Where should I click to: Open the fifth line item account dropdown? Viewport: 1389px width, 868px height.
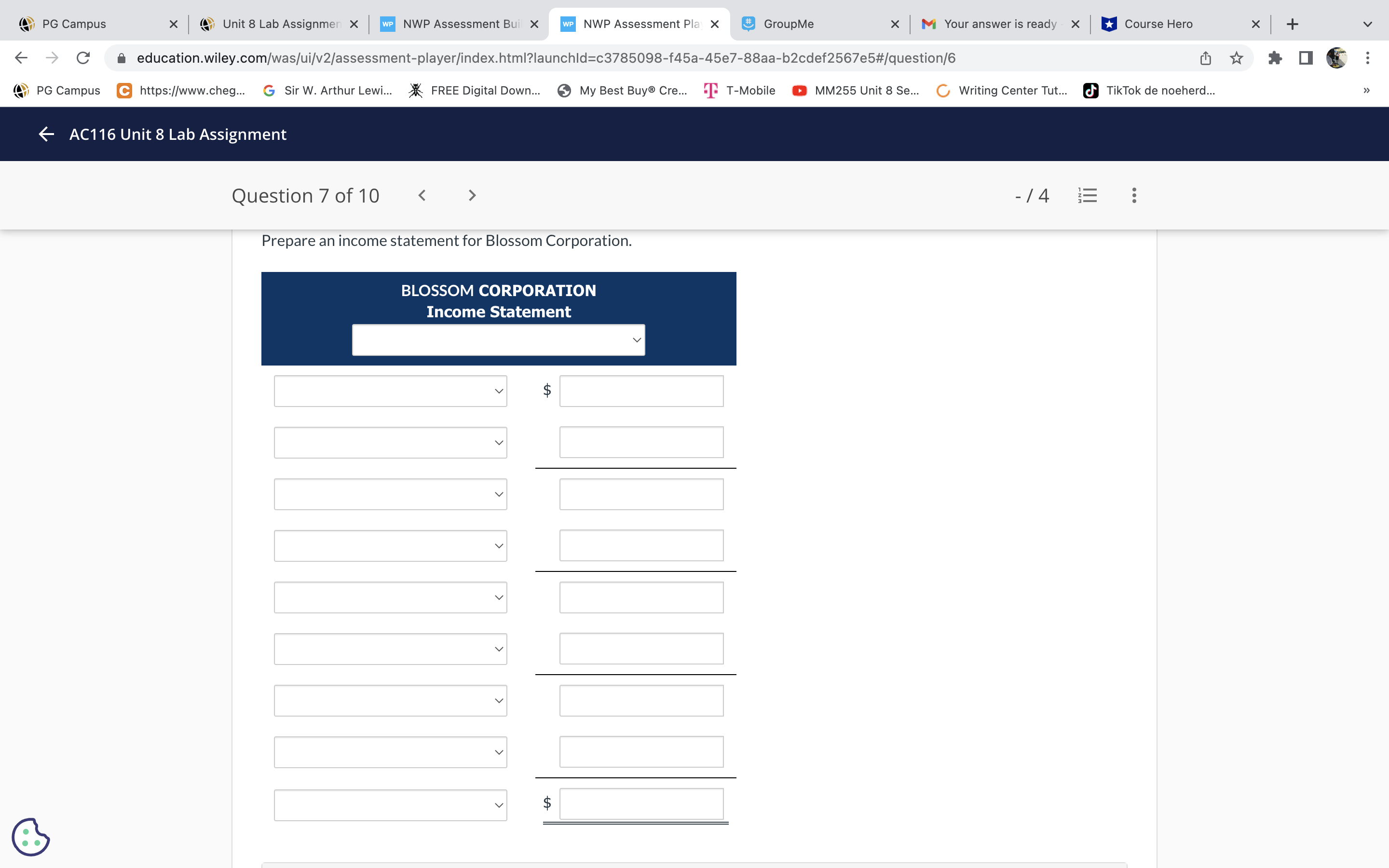390,597
